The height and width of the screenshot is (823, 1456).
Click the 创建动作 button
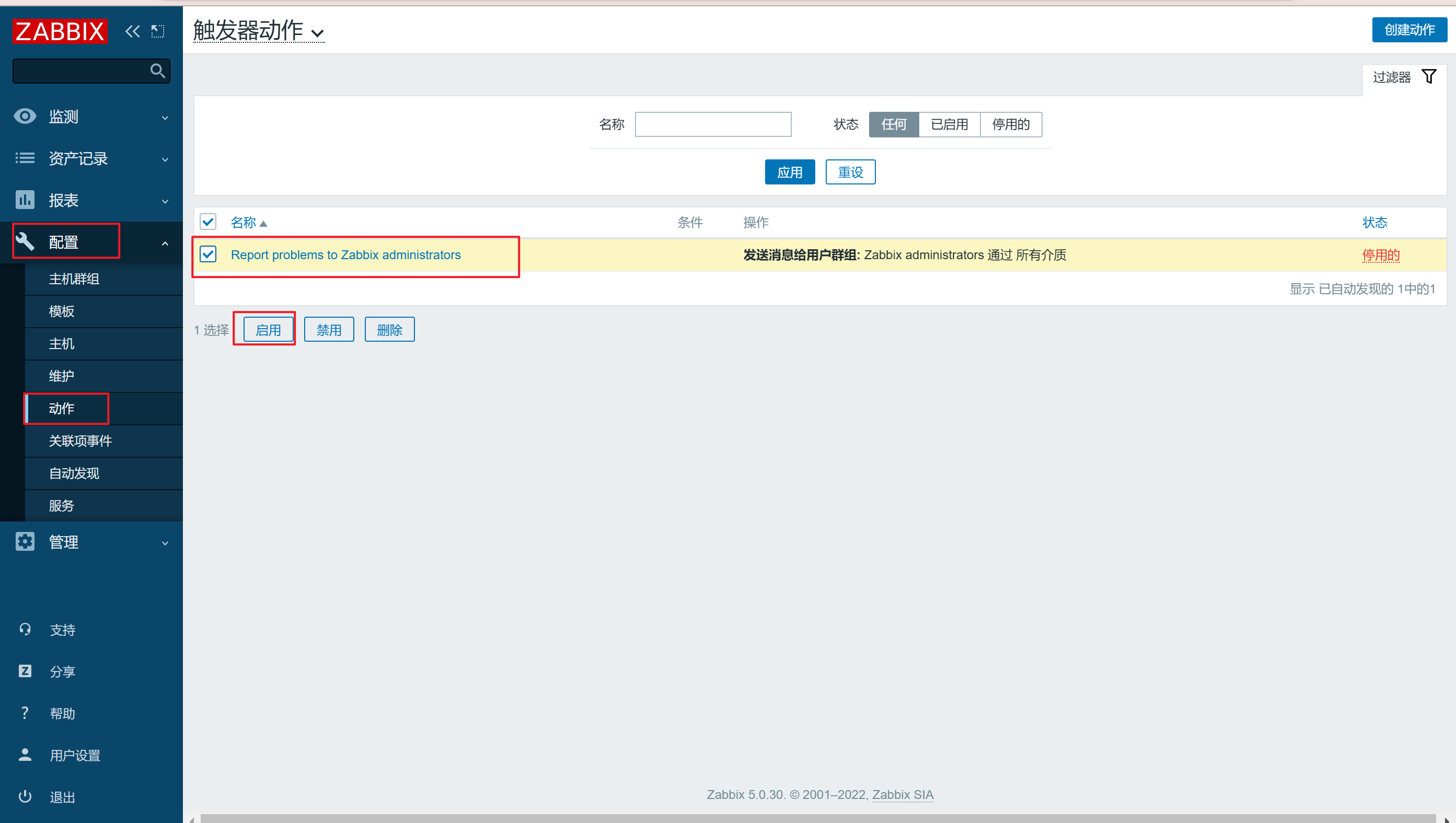tap(1409, 29)
